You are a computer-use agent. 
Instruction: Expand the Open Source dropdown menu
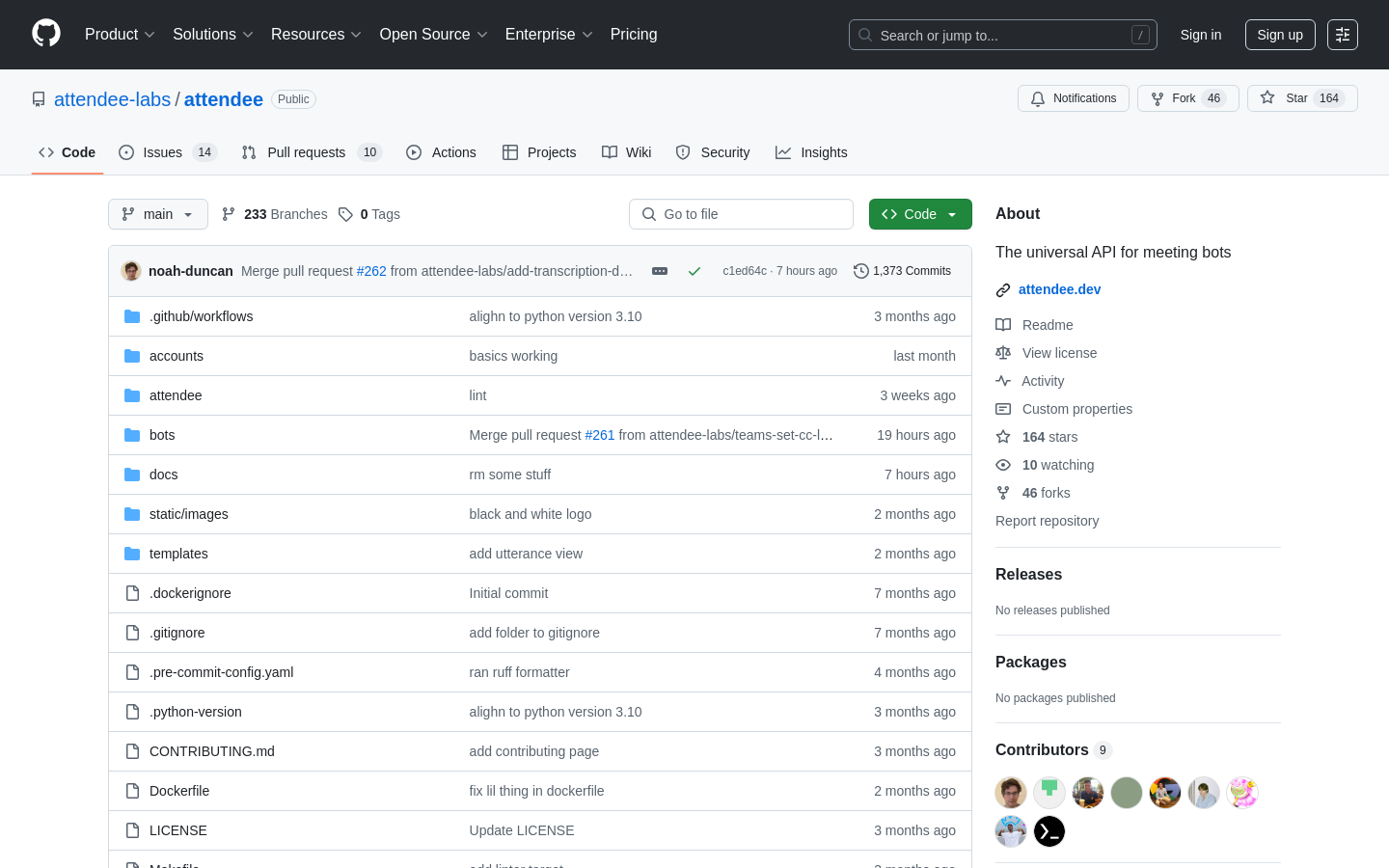coord(434,35)
